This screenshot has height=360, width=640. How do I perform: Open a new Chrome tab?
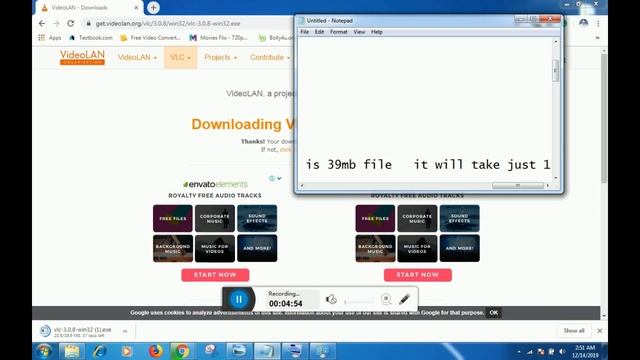point(153,7)
